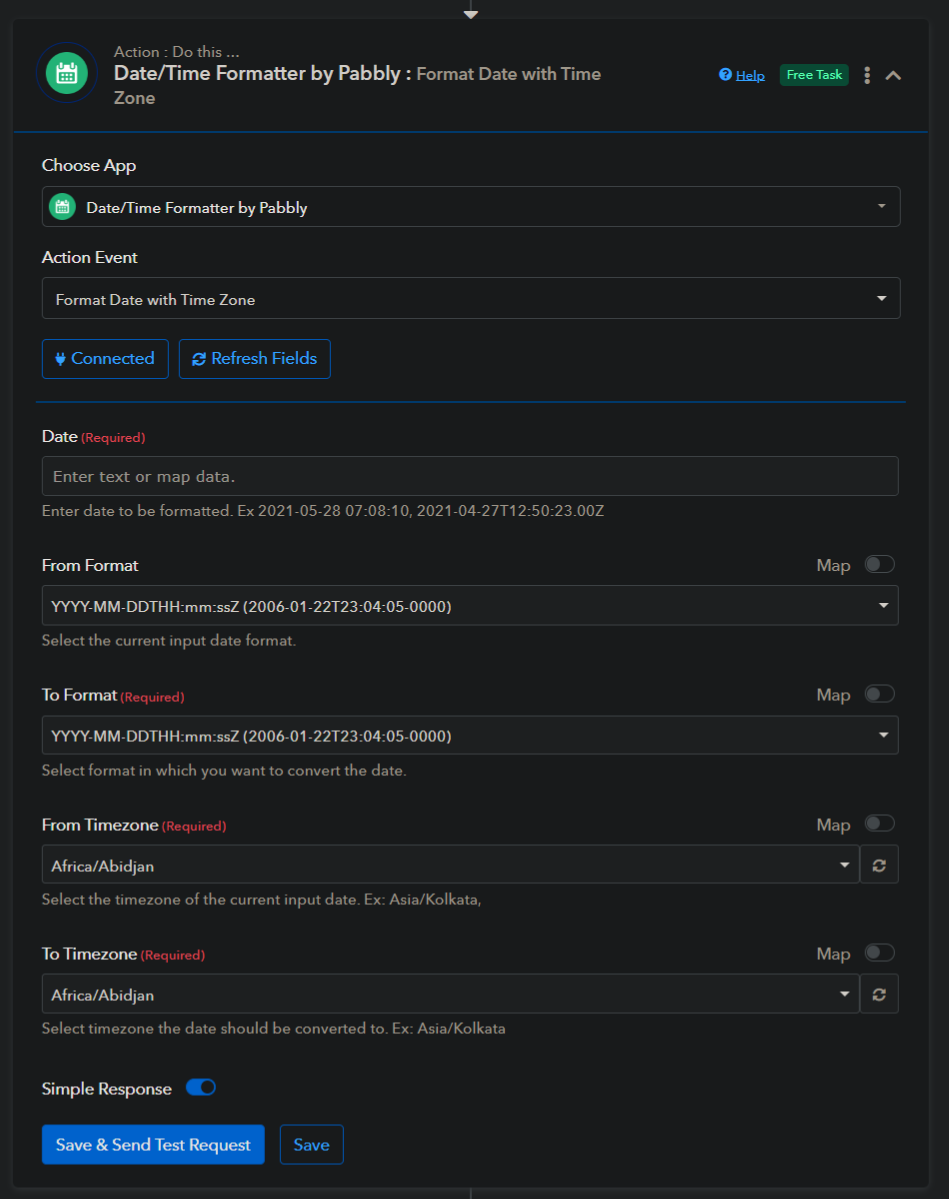Refresh the To Timezone list icon

879,994
